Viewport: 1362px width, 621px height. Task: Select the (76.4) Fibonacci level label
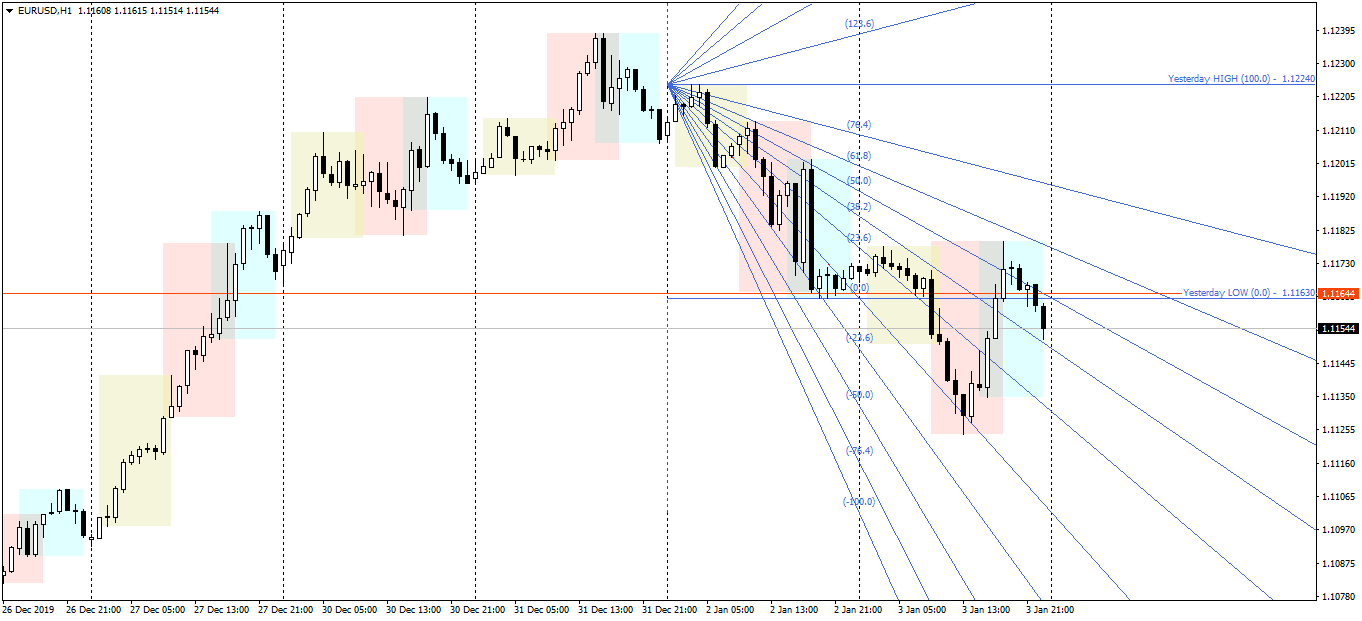(x=859, y=125)
